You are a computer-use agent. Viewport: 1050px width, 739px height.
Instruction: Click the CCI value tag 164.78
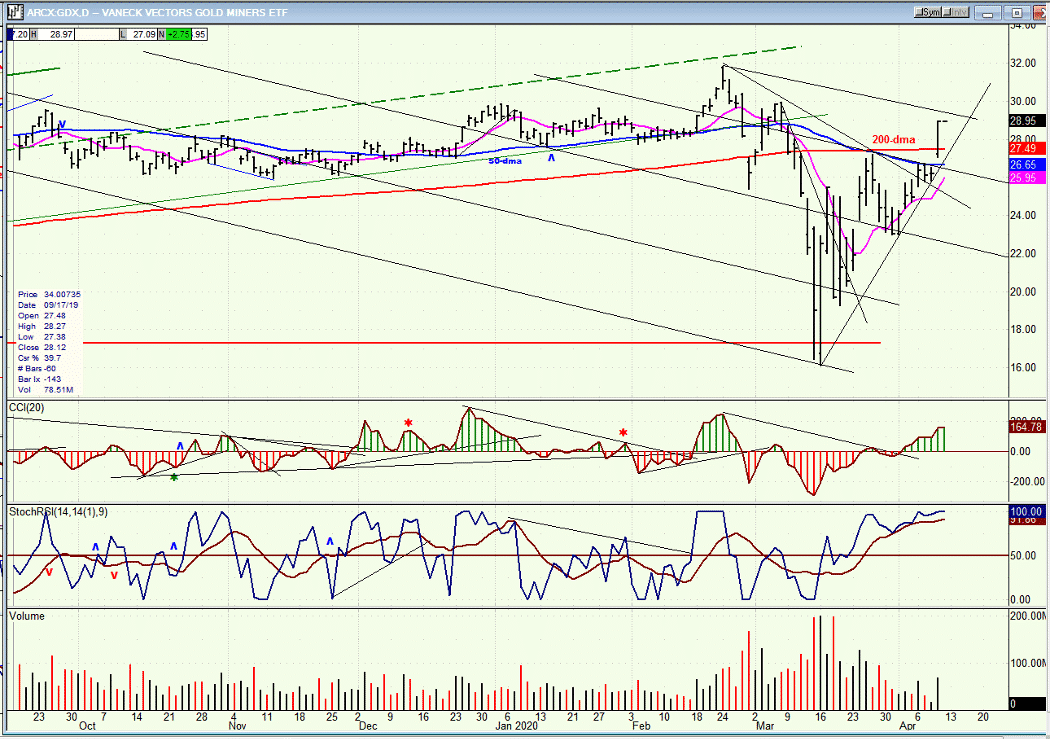pos(1025,426)
